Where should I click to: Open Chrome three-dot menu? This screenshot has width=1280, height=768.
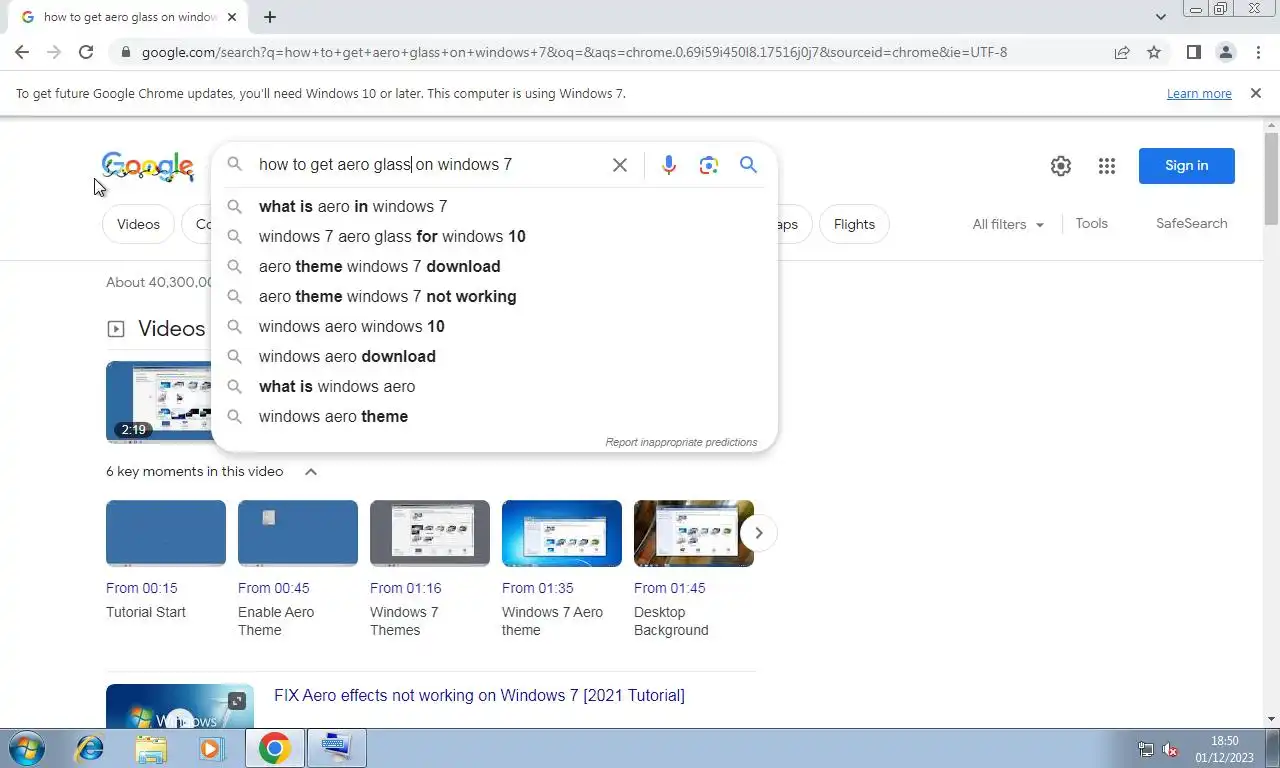pos(1258,52)
